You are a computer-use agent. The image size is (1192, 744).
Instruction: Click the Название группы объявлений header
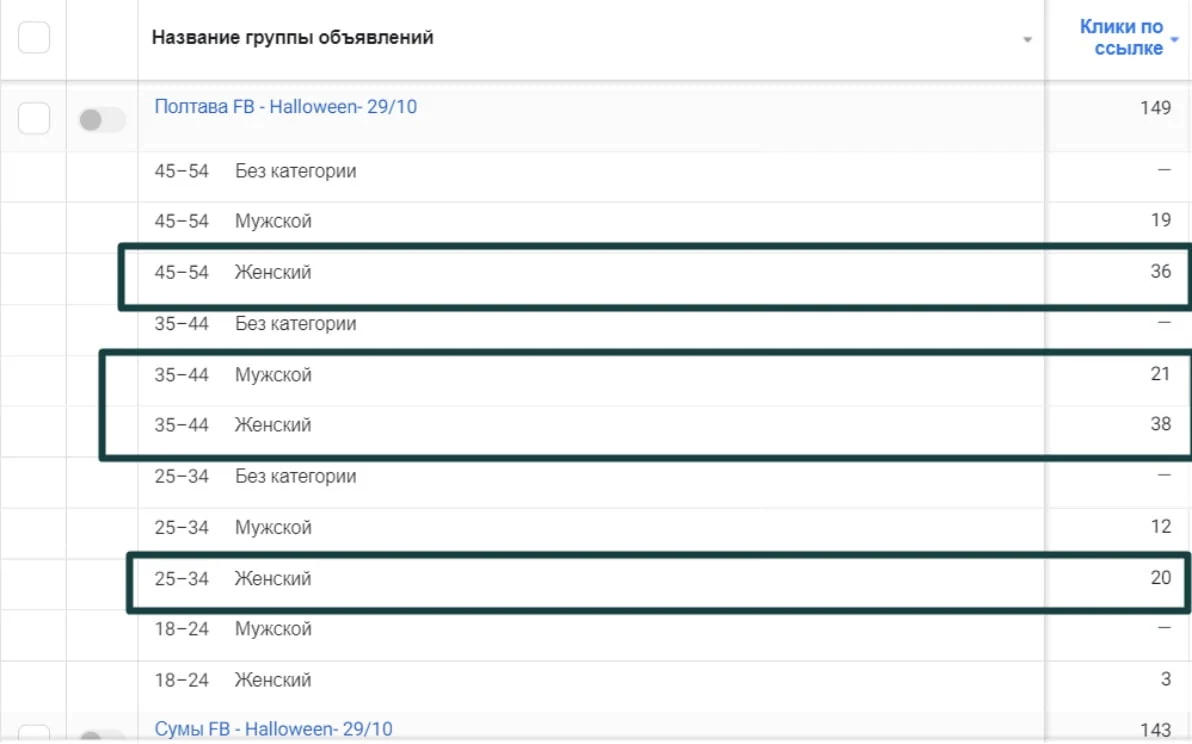coord(292,37)
